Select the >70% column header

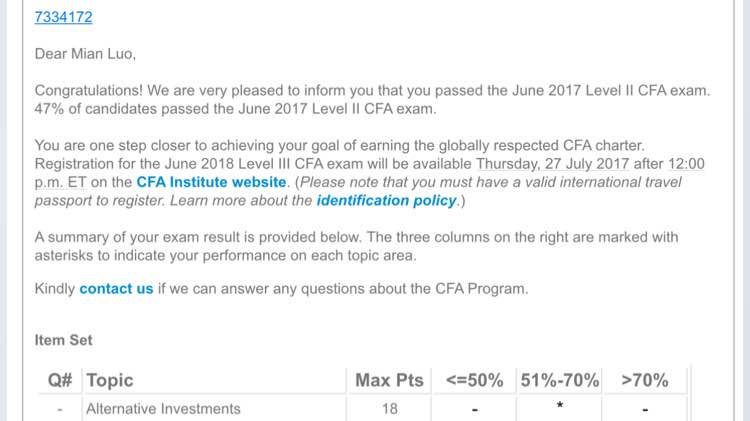pyautogui.click(x=645, y=380)
